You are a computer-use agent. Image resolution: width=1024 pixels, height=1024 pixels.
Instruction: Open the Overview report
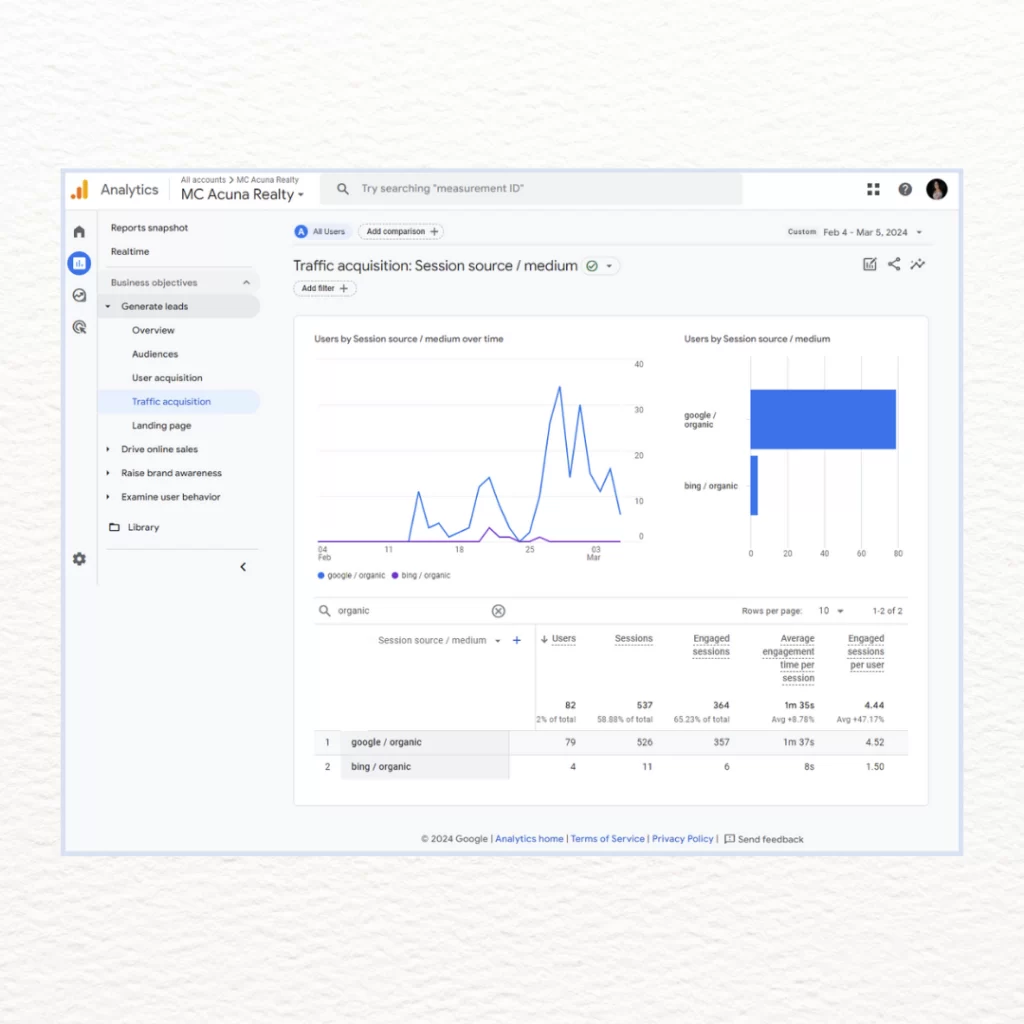point(153,330)
